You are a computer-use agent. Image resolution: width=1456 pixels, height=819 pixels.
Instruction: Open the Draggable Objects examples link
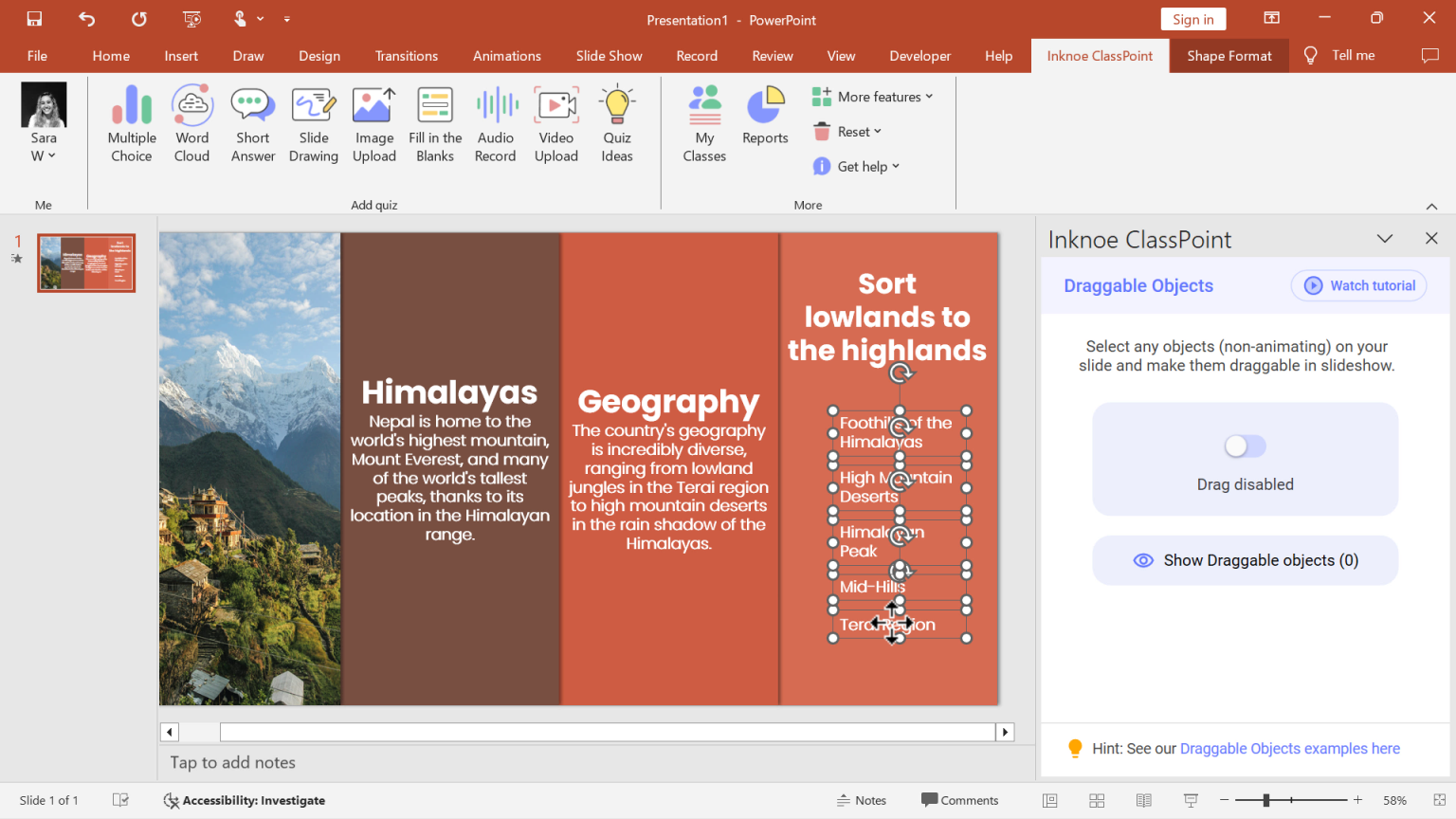pos(1289,748)
